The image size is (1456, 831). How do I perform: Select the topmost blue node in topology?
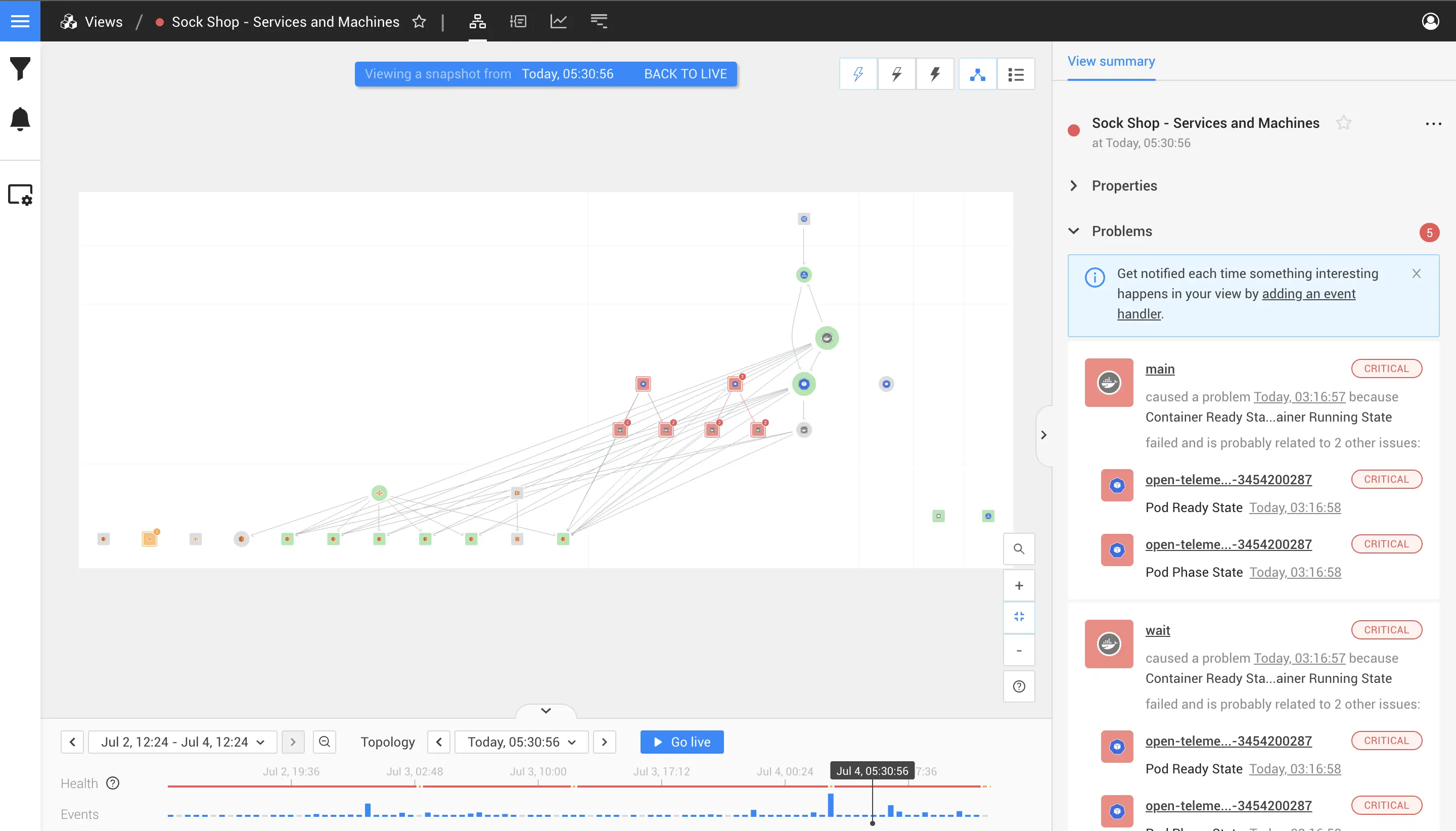[x=804, y=218]
